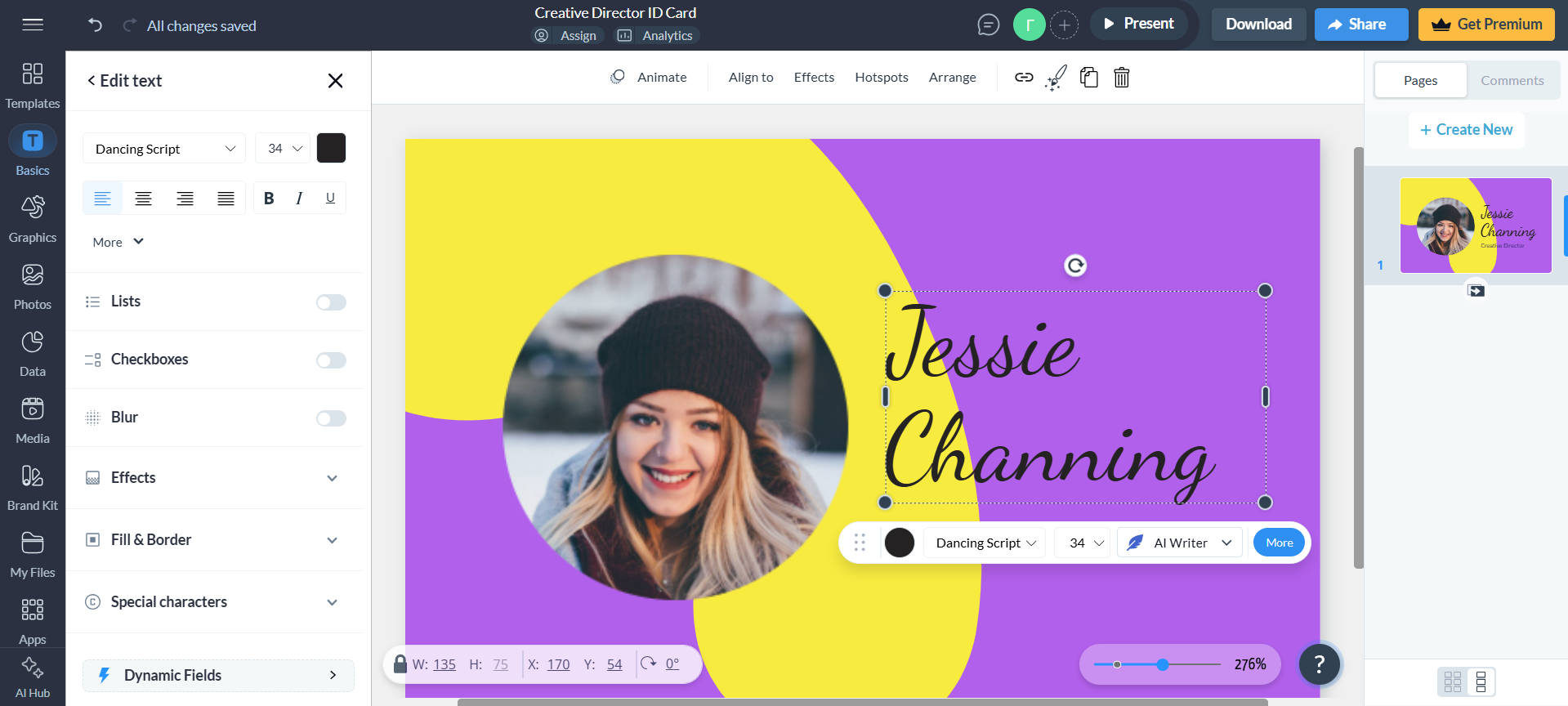This screenshot has height=706, width=1568.
Task: Turn on the Checkboxes toggle
Action: (331, 360)
